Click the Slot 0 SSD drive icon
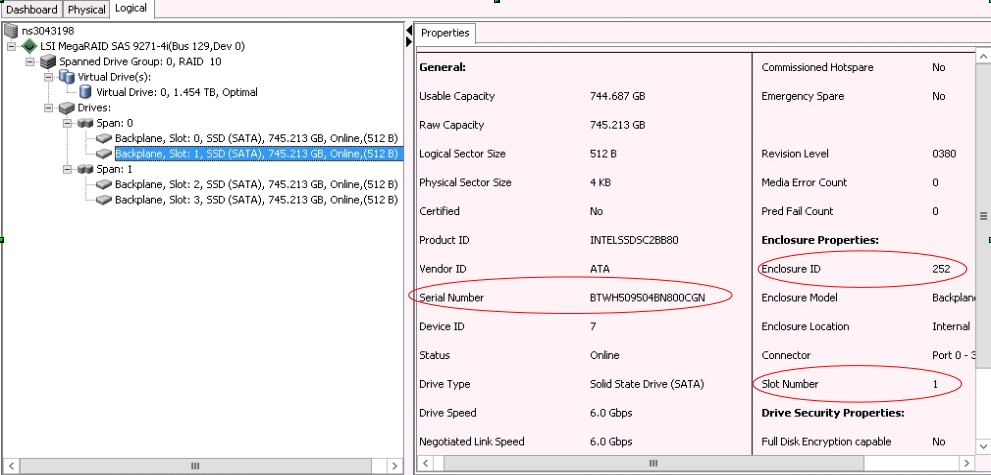The image size is (991, 475). [x=104, y=138]
